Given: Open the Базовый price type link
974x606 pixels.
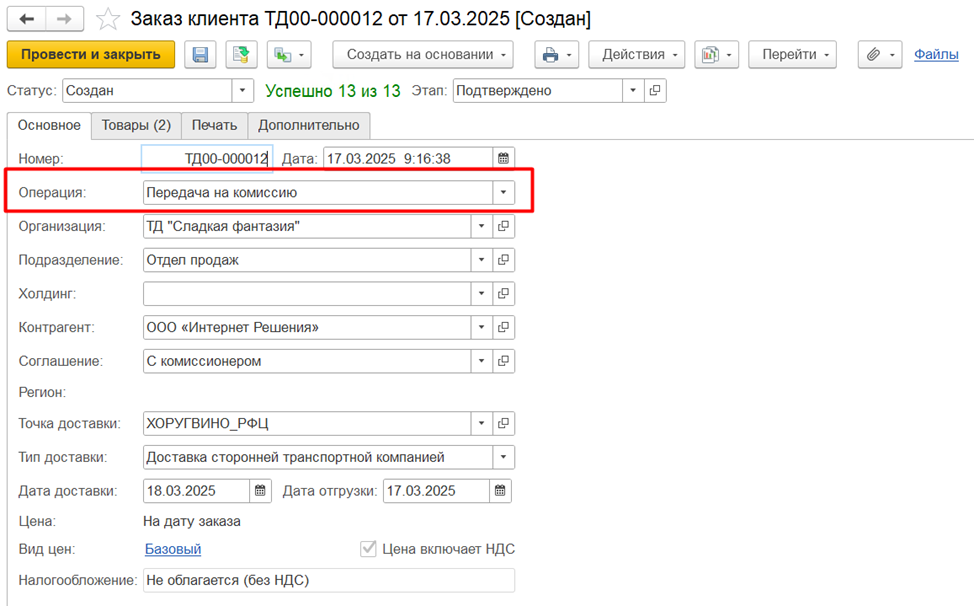Looking at the screenshot, I should 173,549.
